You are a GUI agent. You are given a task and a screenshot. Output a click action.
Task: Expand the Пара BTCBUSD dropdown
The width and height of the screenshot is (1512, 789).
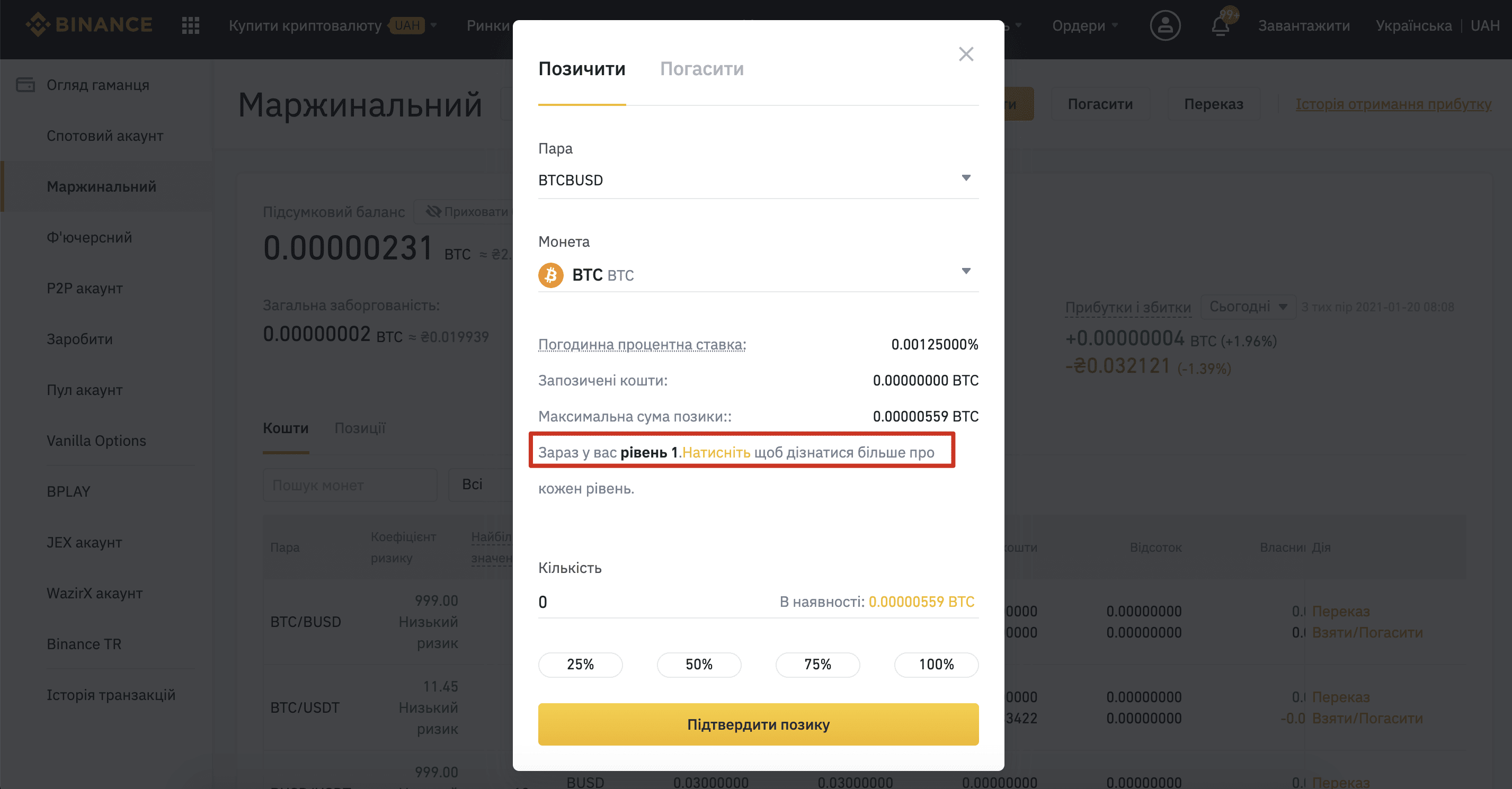pyautogui.click(x=758, y=180)
